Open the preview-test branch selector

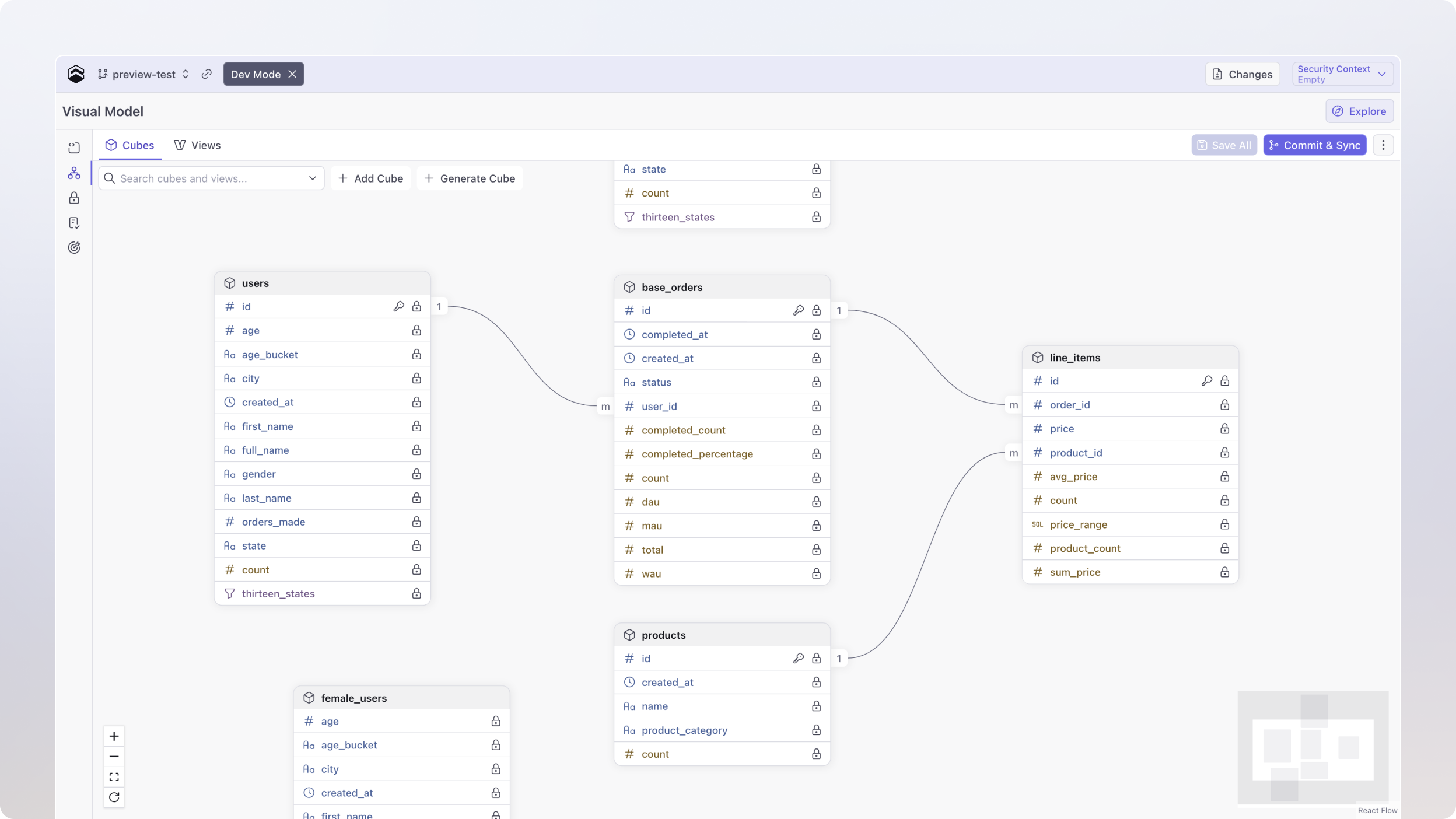click(143, 74)
